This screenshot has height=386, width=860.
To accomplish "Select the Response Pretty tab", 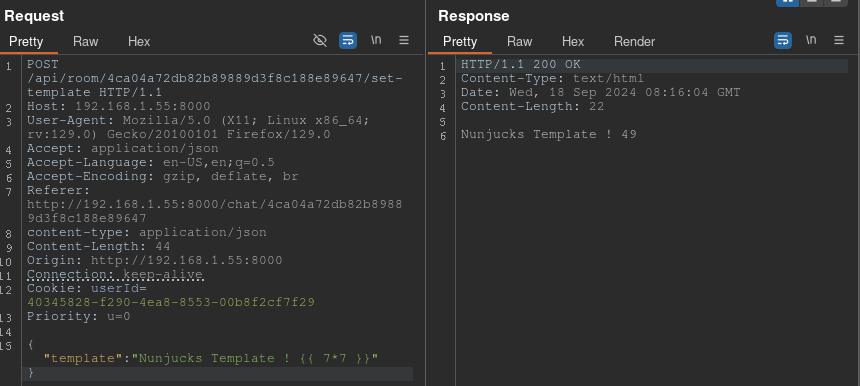I will pos(460,42).
